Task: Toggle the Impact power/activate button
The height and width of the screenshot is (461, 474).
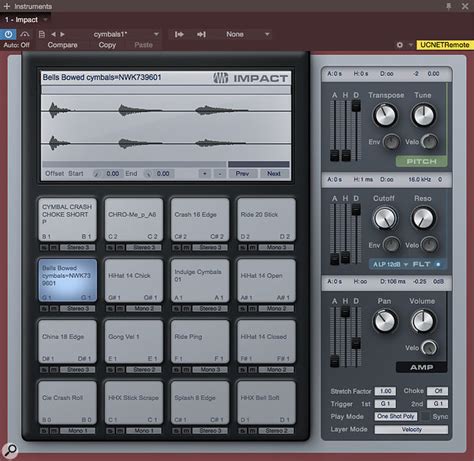Action: [8, 34]
